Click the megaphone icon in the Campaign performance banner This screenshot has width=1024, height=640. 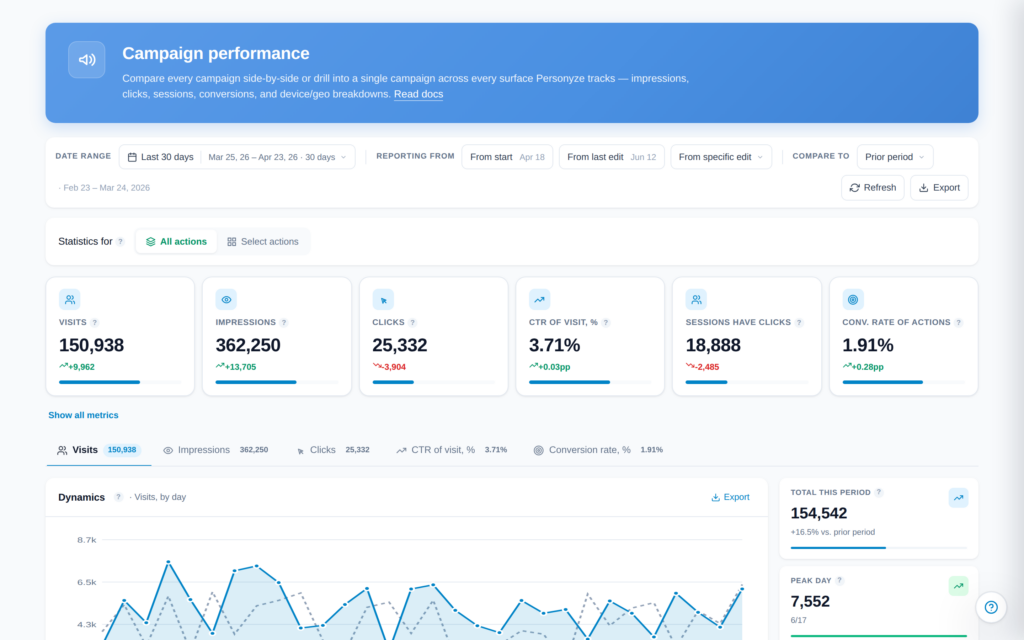(87, 59)
